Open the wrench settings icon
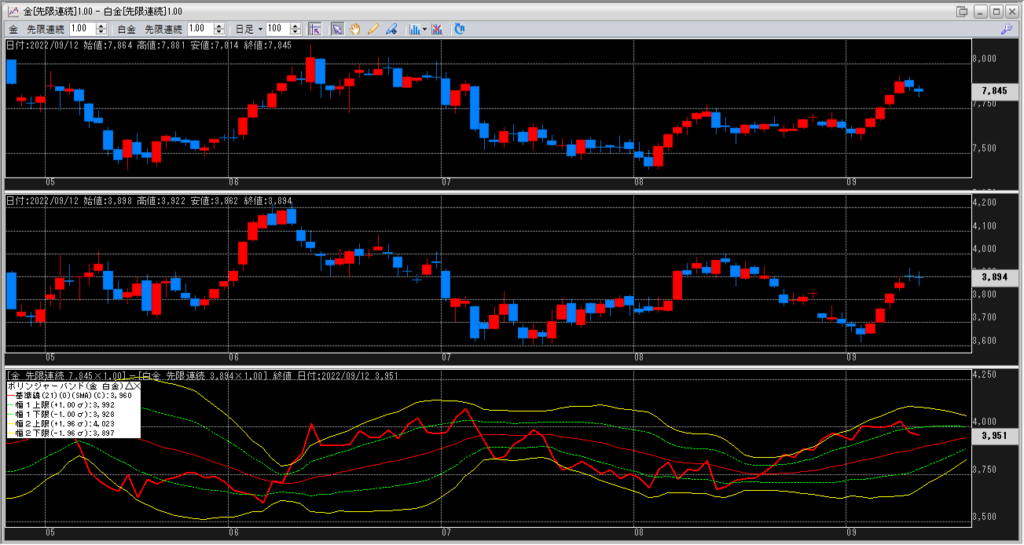The height and width of the screenshot is (545, 1024). [1006, 30]
